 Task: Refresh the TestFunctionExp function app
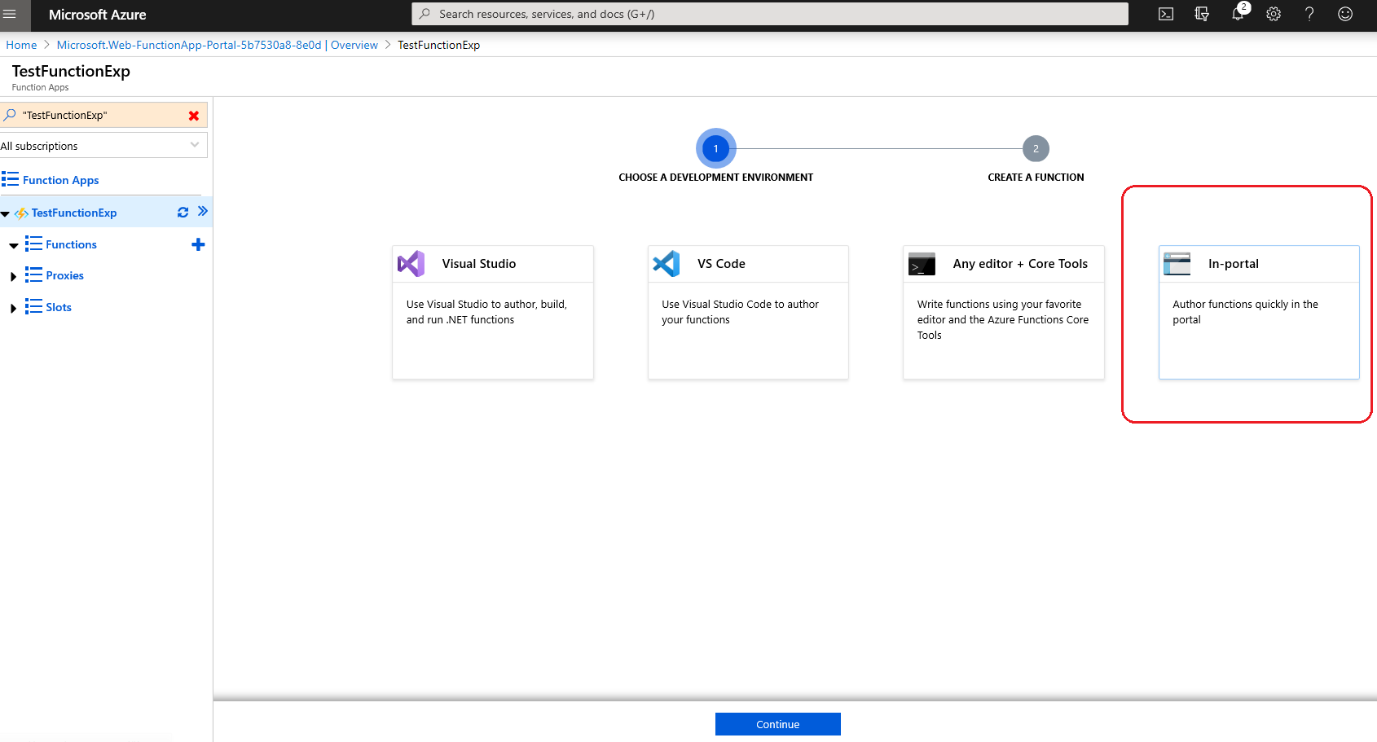tap(183, 213)
